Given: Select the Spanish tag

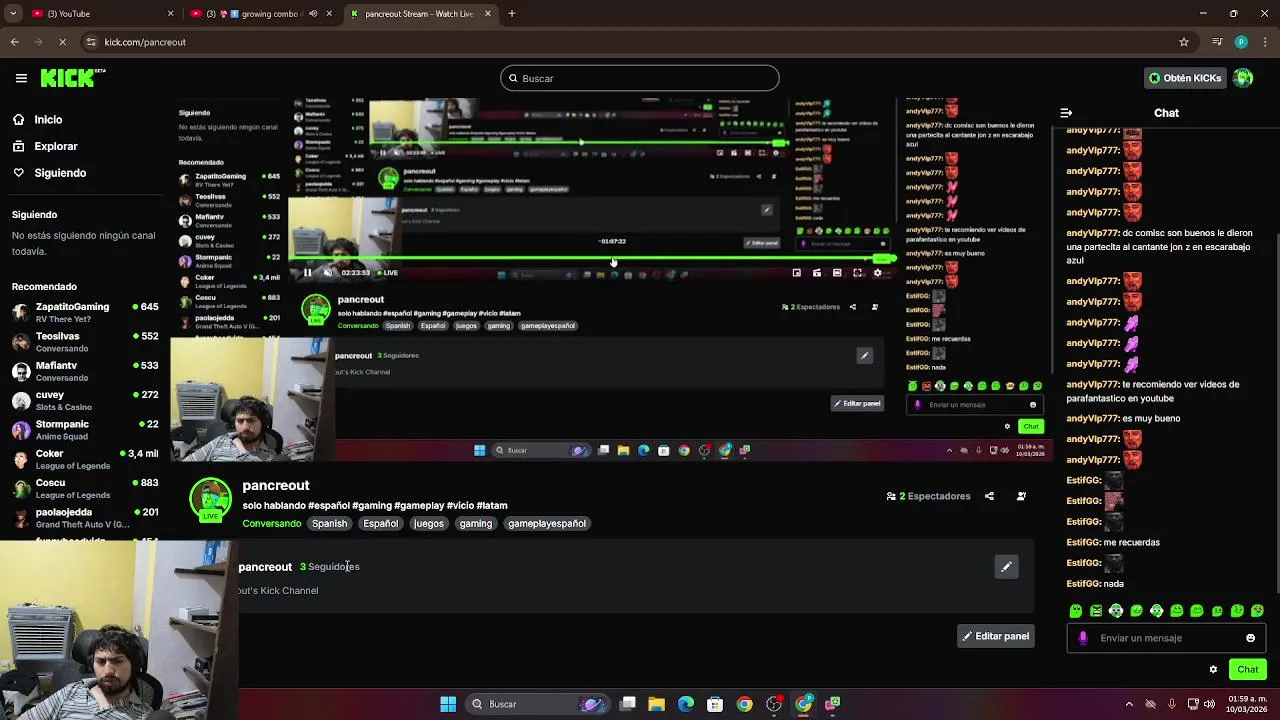Looking at the screenshot, I should 329,523.
